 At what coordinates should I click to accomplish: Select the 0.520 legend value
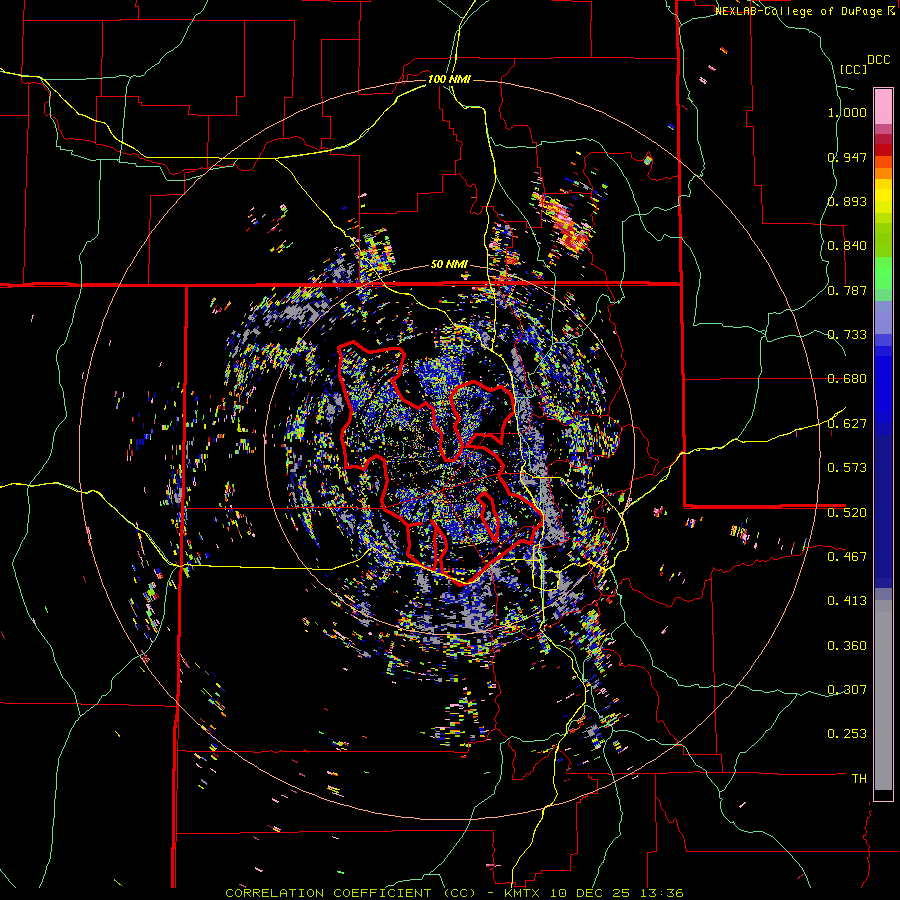coord(847,513)
